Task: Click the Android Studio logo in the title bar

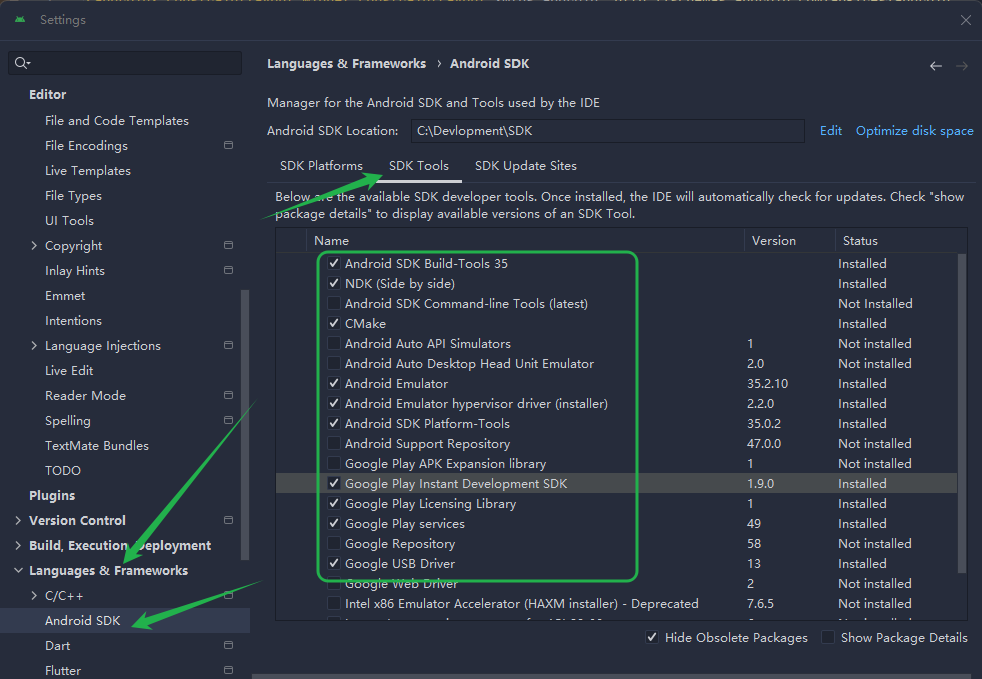Action: point(20,19)
